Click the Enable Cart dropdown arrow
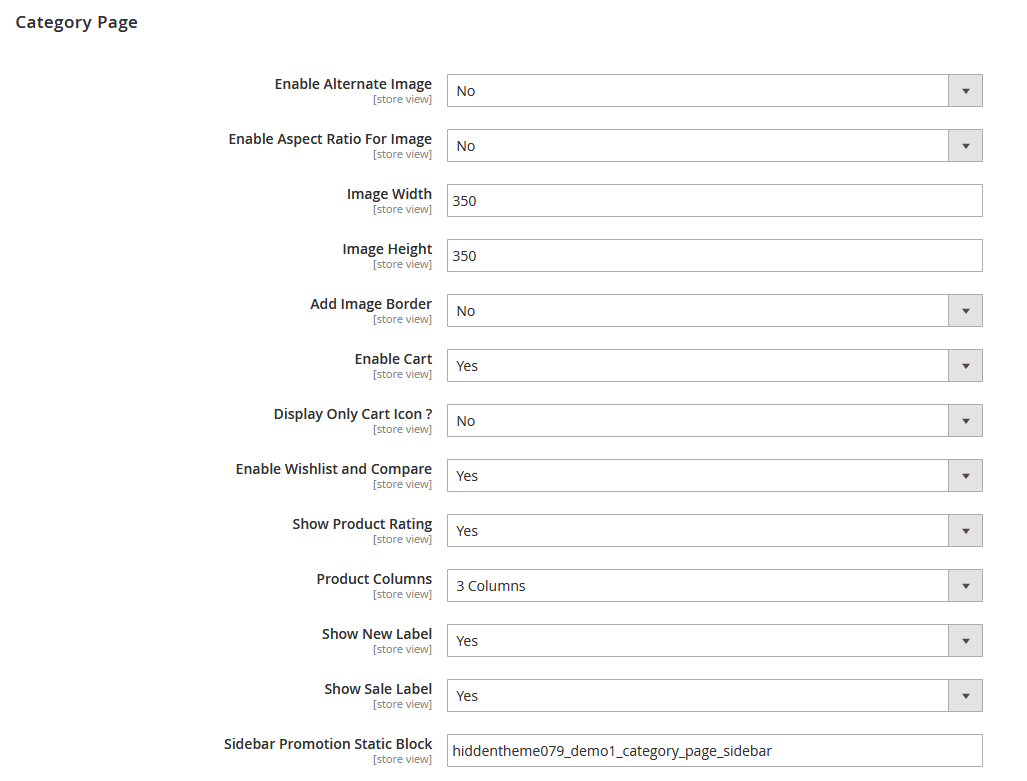 click(x=964, y=365)
